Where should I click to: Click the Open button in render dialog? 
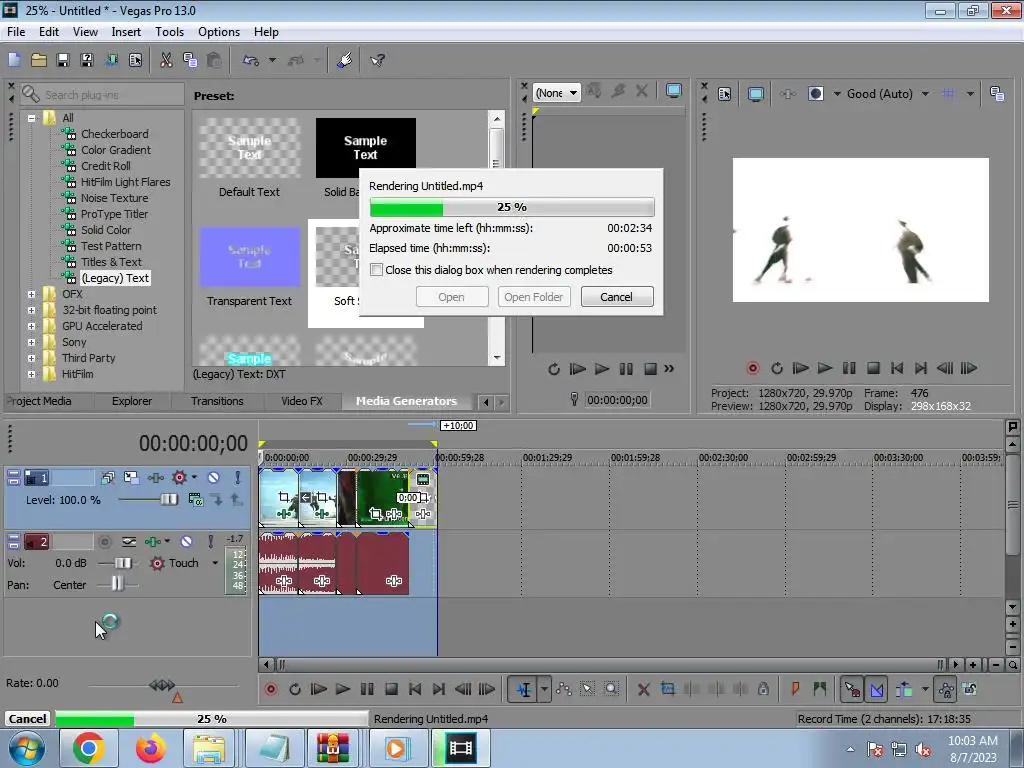click(x=451, y=296)
